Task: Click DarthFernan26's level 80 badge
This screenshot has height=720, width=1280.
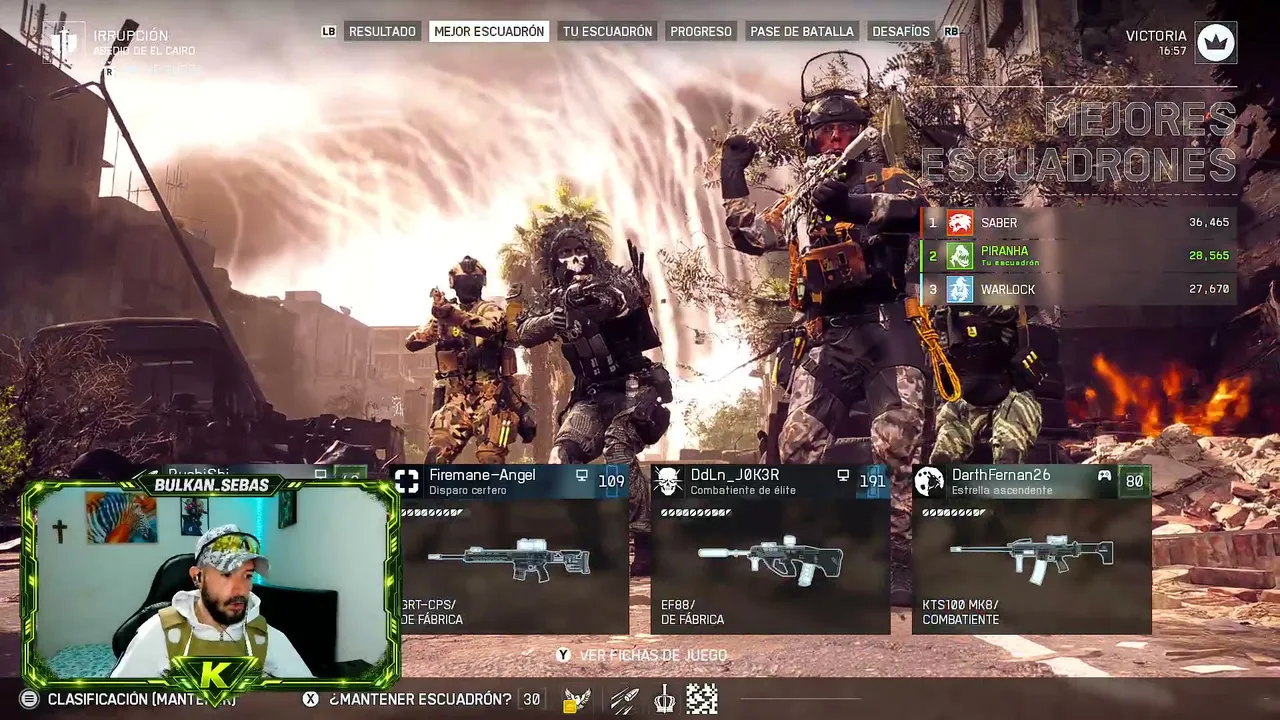Action: [1134, 481]
